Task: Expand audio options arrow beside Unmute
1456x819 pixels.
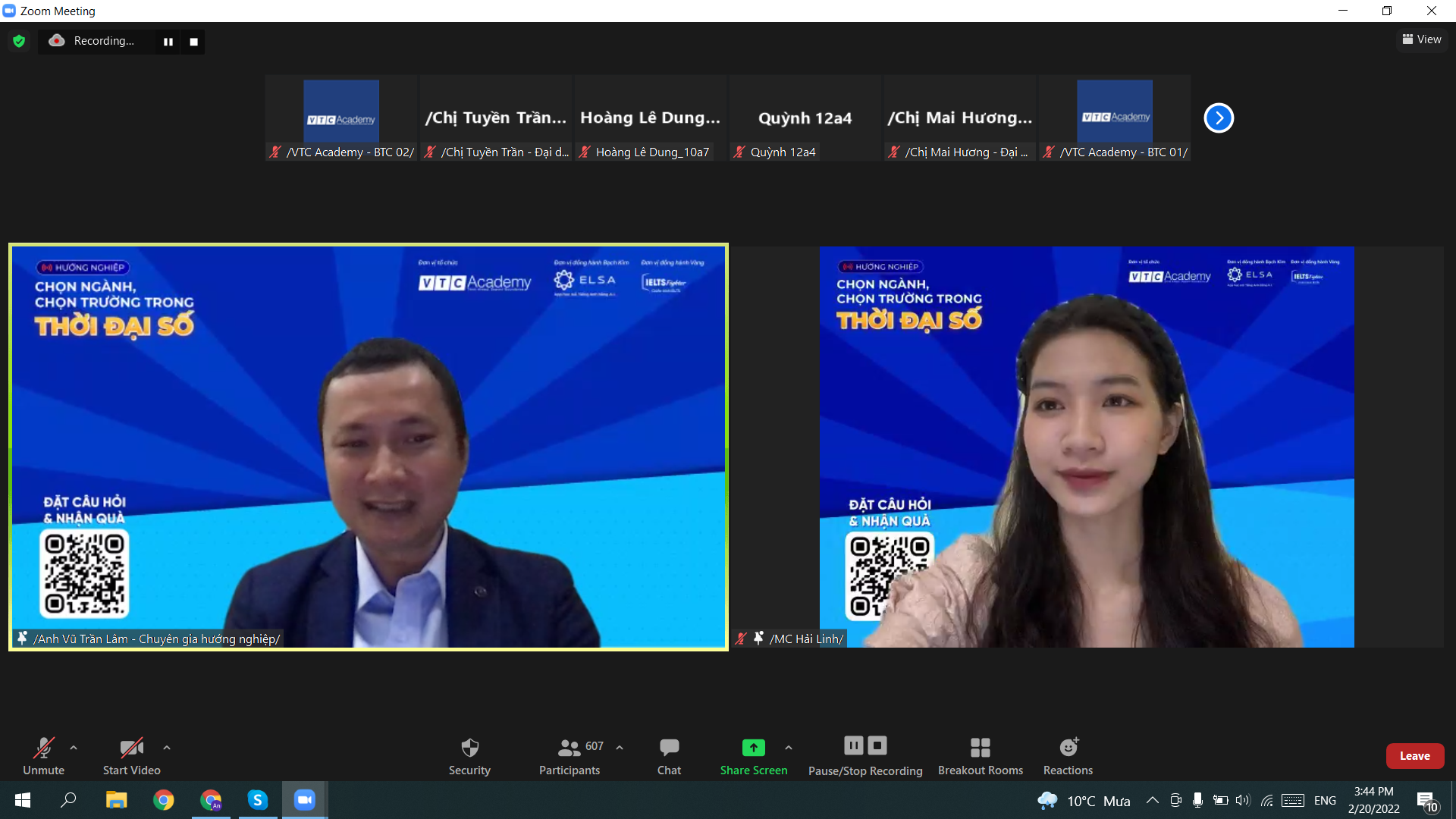Action: pyautogui.click(x=74, y=748)
